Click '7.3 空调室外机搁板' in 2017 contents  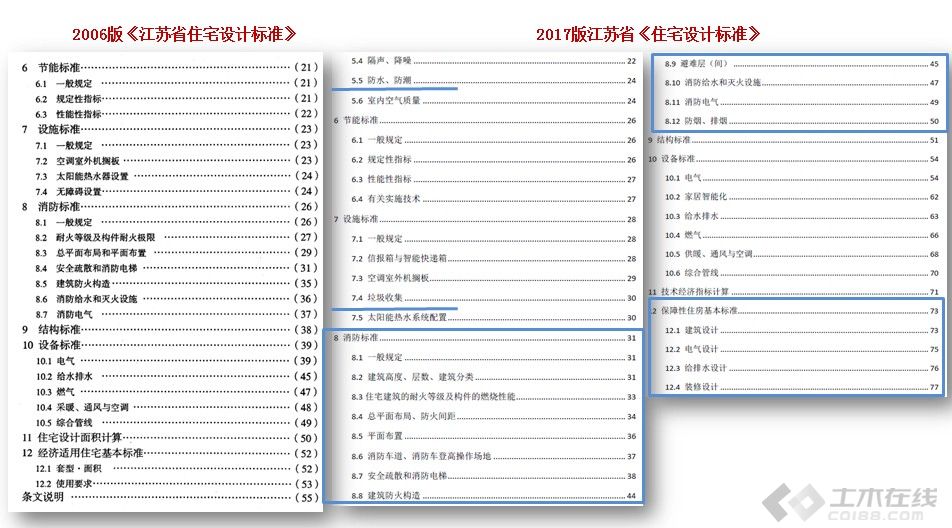(x=390, y=278)
